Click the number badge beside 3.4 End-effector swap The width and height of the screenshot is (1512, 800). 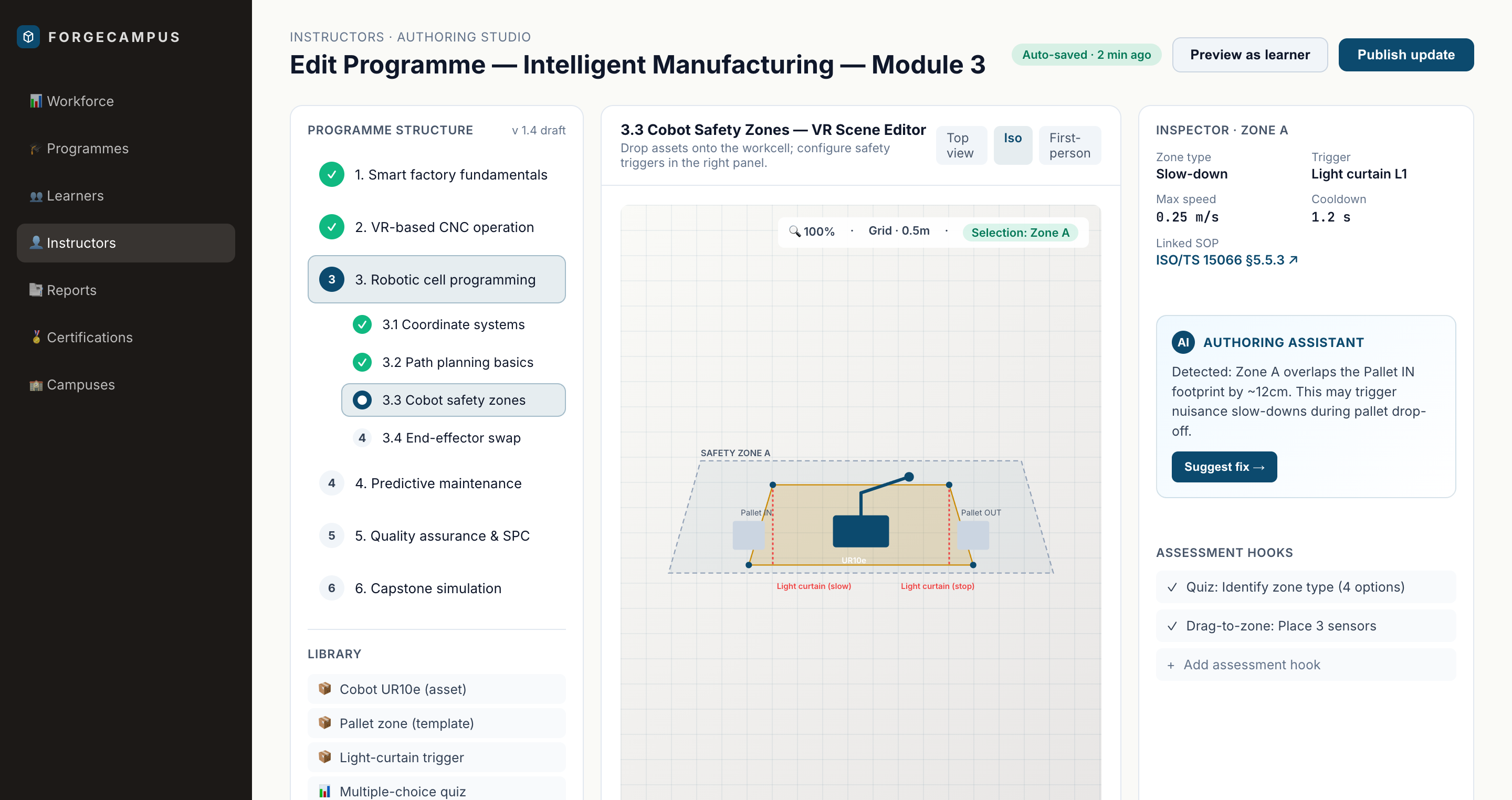coord(362,438)
